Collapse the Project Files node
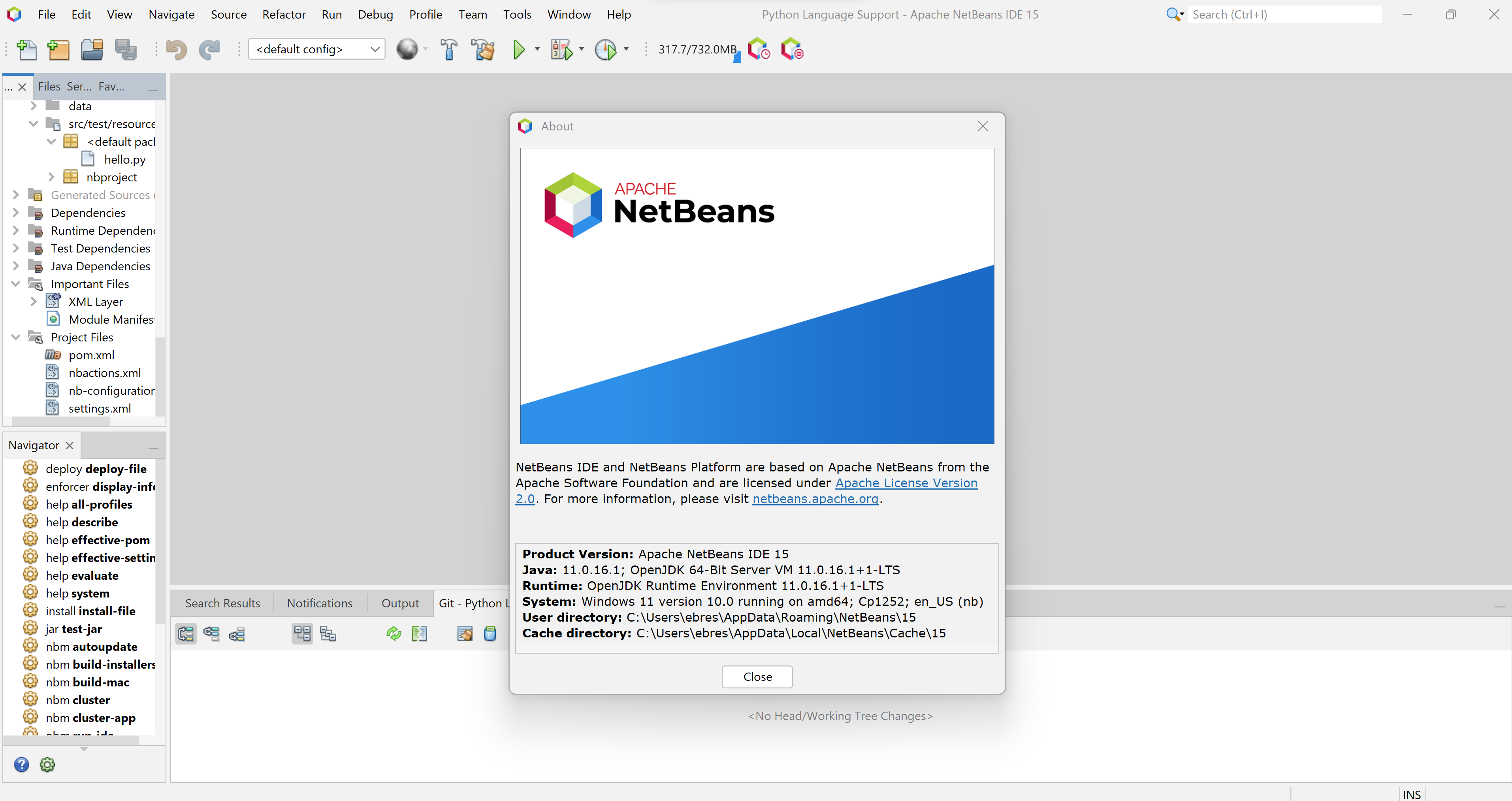This screenshot has height=801, width=1512. pyautogui.click(x=16, y=337)
